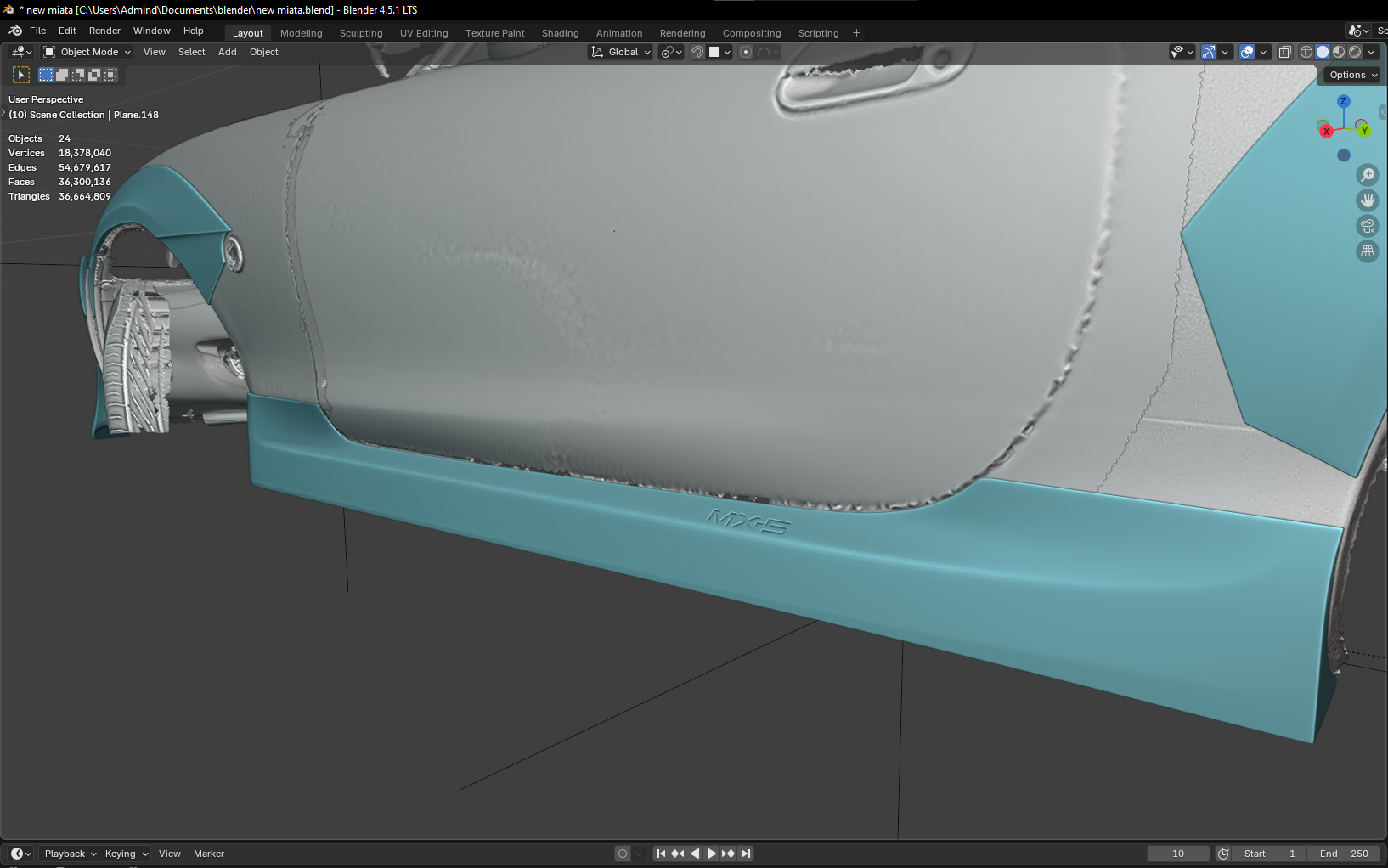Switch to rendered viewport shading
The width and height of the screenshot is (1388, 868).
1355,52
